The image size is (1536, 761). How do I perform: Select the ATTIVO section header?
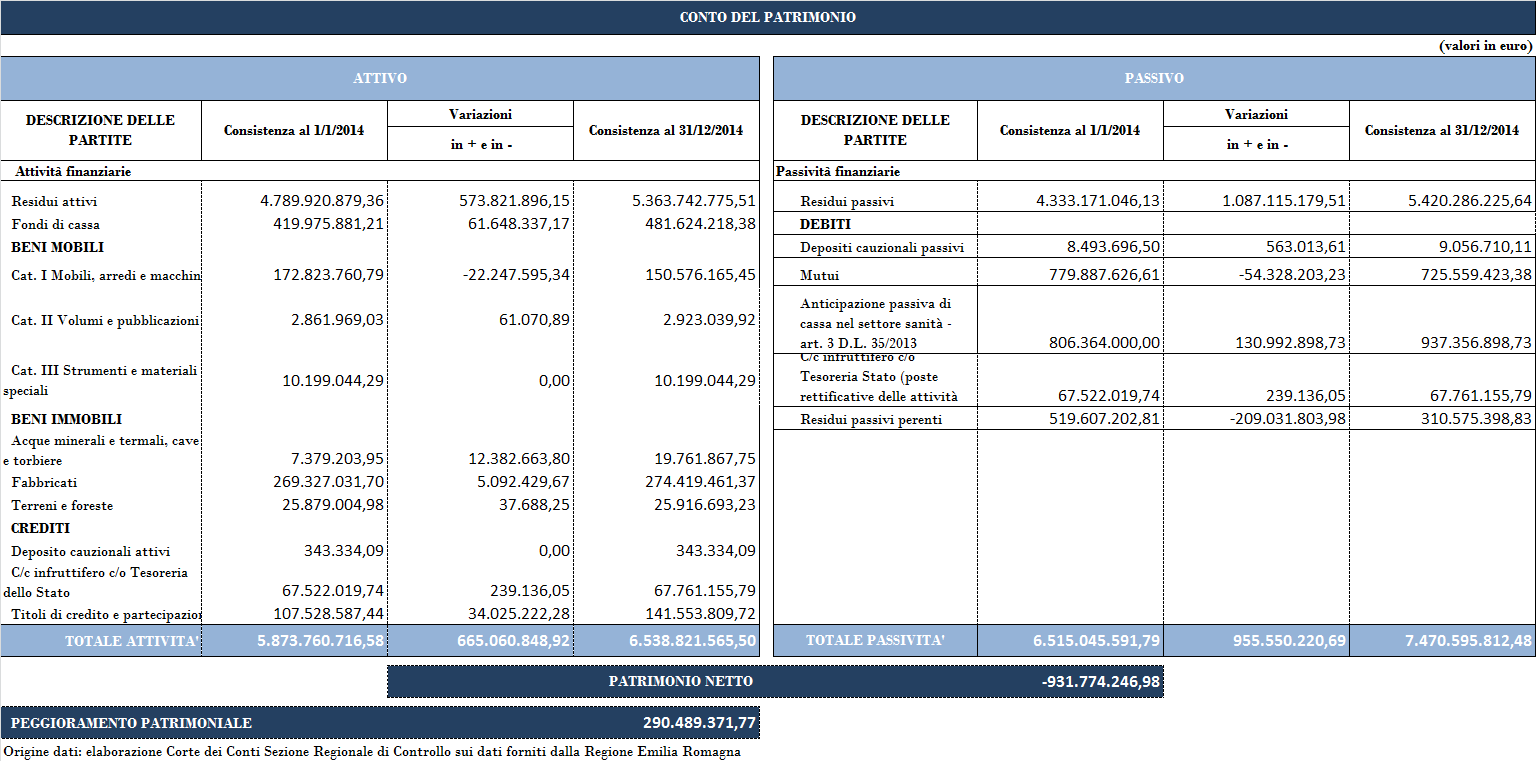[380, 78]
